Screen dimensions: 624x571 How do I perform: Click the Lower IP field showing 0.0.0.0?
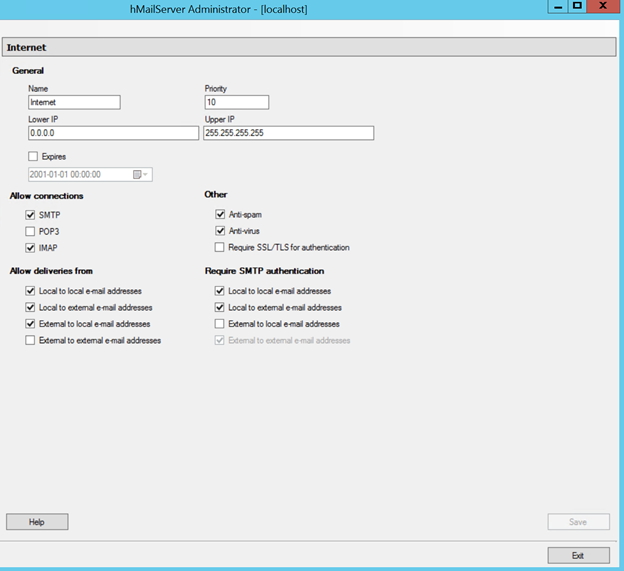click(113, 133)
